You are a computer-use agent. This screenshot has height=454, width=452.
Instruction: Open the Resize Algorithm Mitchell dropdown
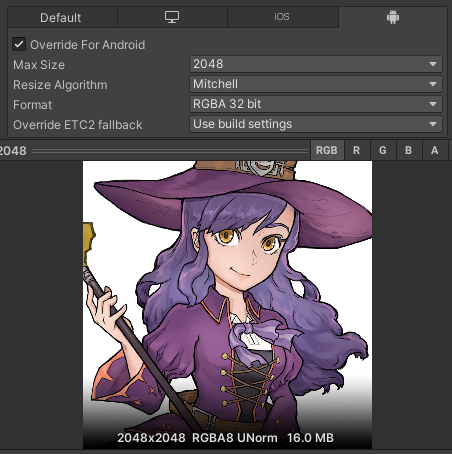[x=316, y=84]
